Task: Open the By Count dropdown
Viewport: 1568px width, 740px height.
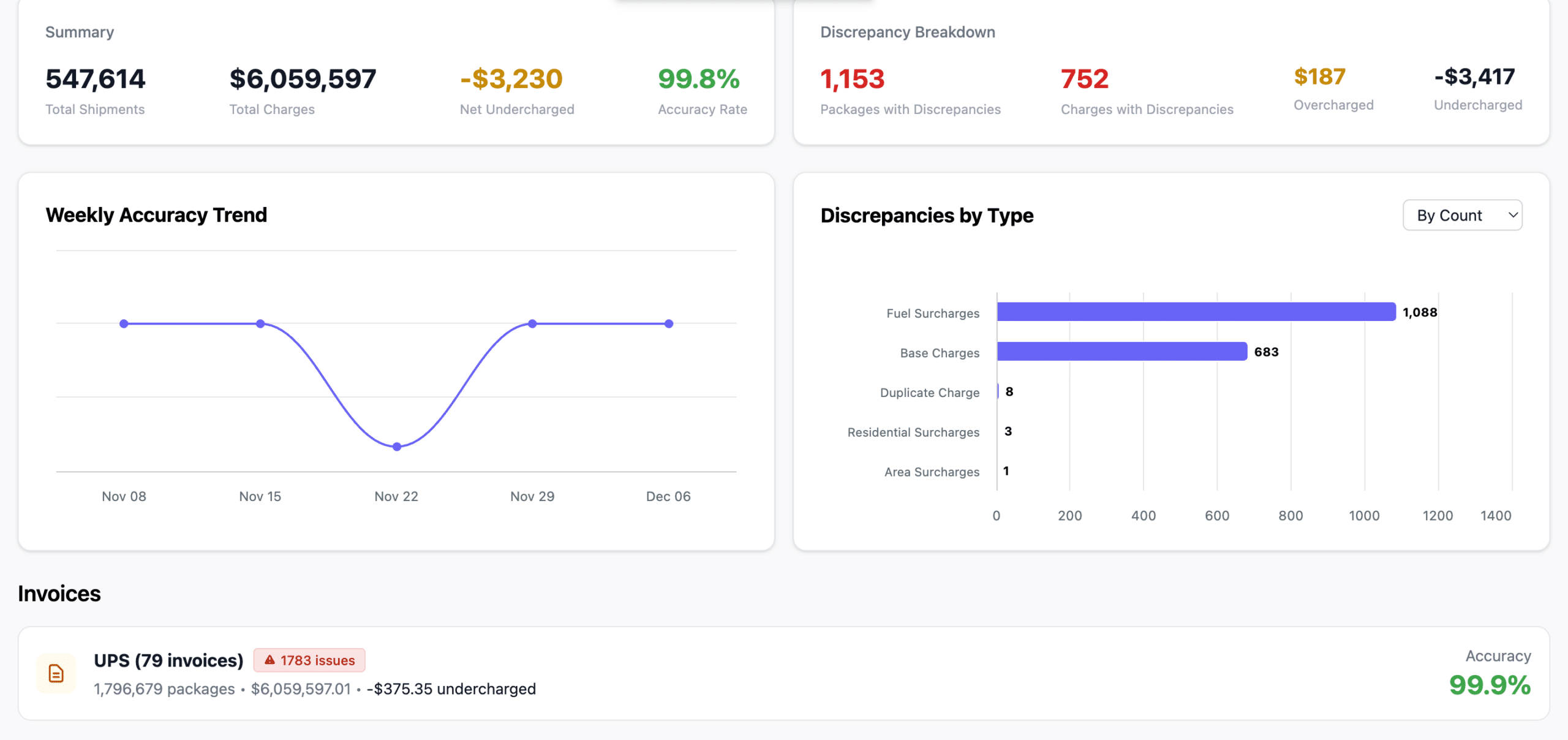Action: [x=1463, y=214]
